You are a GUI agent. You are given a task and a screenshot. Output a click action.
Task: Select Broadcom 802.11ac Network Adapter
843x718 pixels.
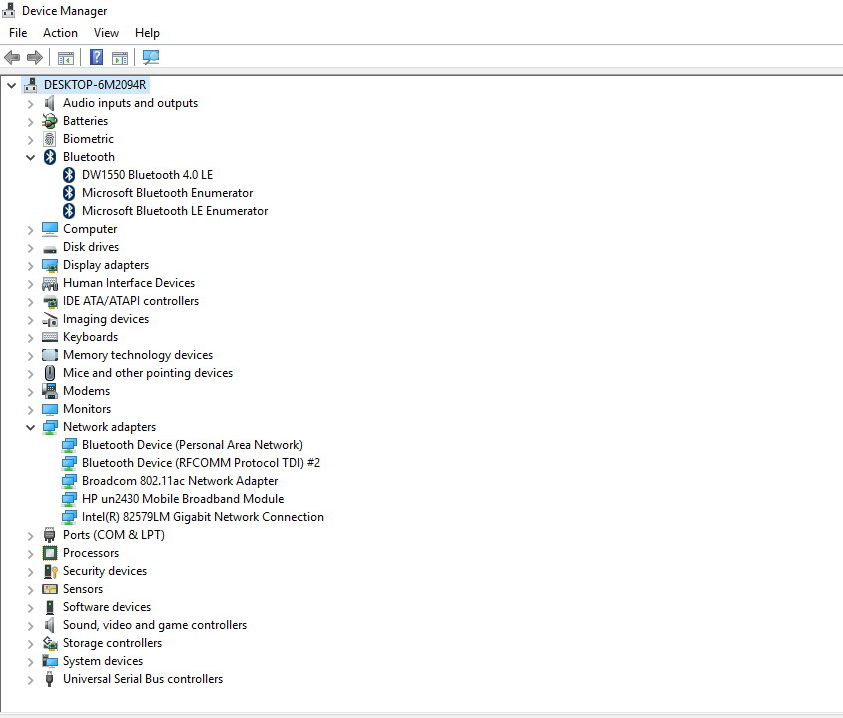(180, 481)
